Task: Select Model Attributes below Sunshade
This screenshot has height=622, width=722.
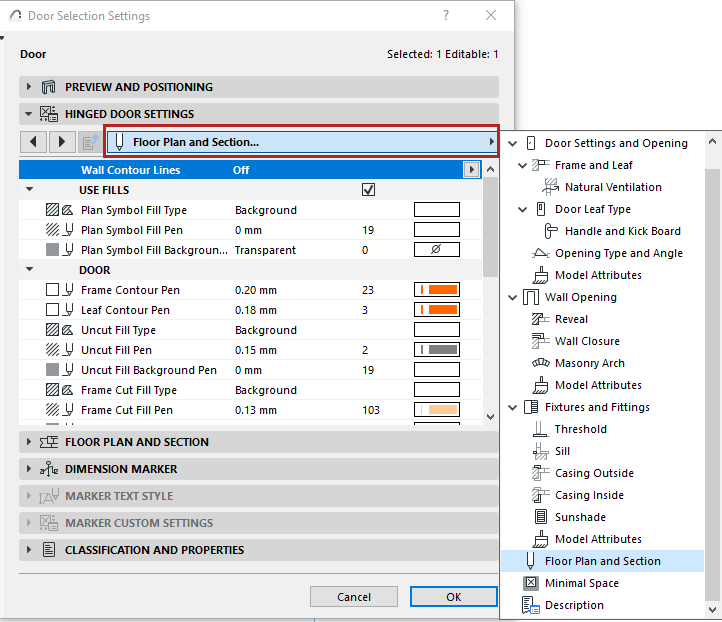Action: (598, 539)
